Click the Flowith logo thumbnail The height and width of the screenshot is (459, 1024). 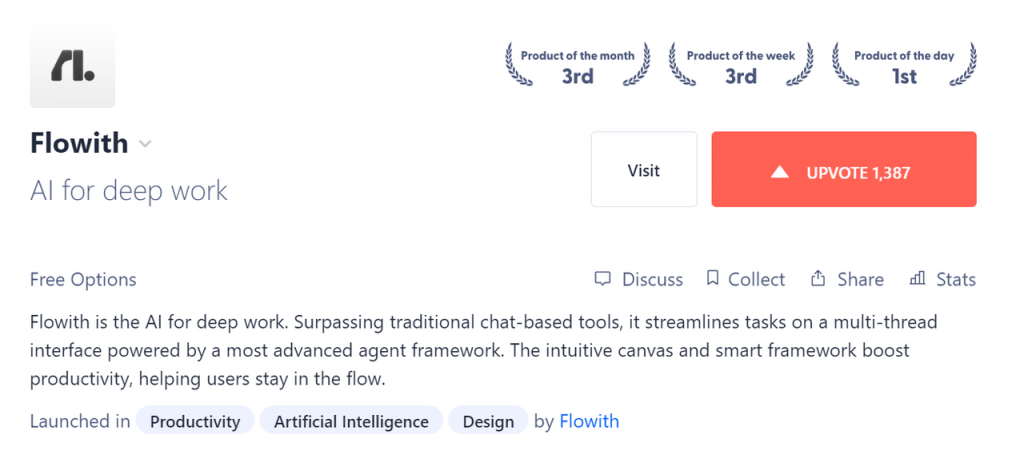pos(72,66)
